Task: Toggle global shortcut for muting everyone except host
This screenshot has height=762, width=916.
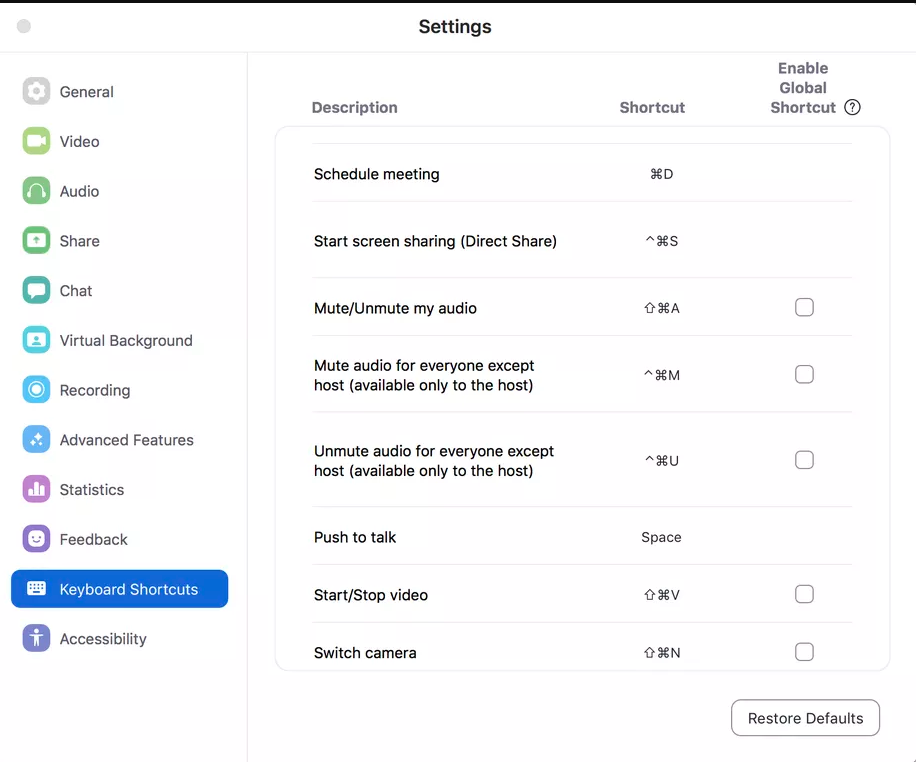Action: pos(804,374)
